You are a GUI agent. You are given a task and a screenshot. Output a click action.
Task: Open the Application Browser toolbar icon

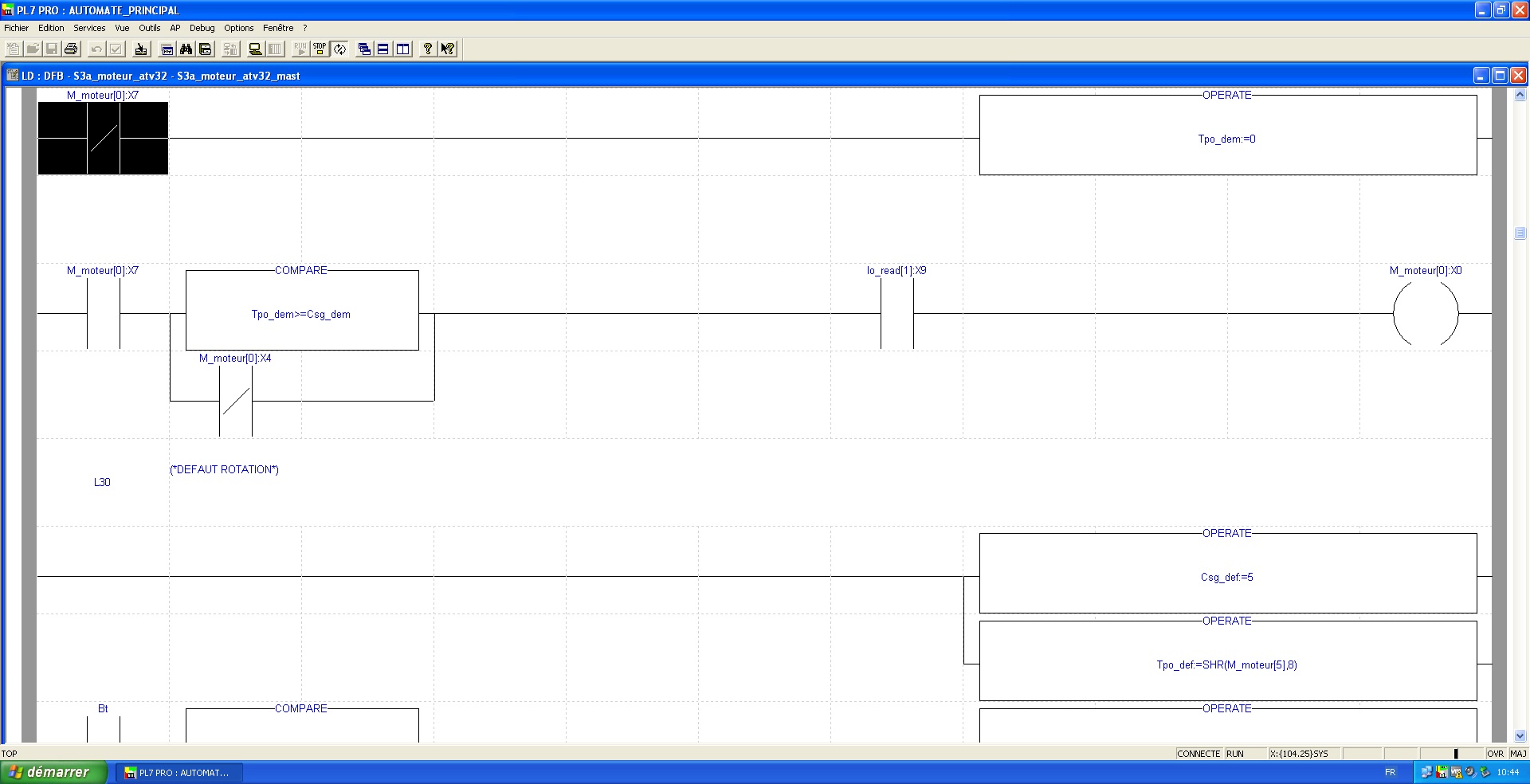[167, 49]
